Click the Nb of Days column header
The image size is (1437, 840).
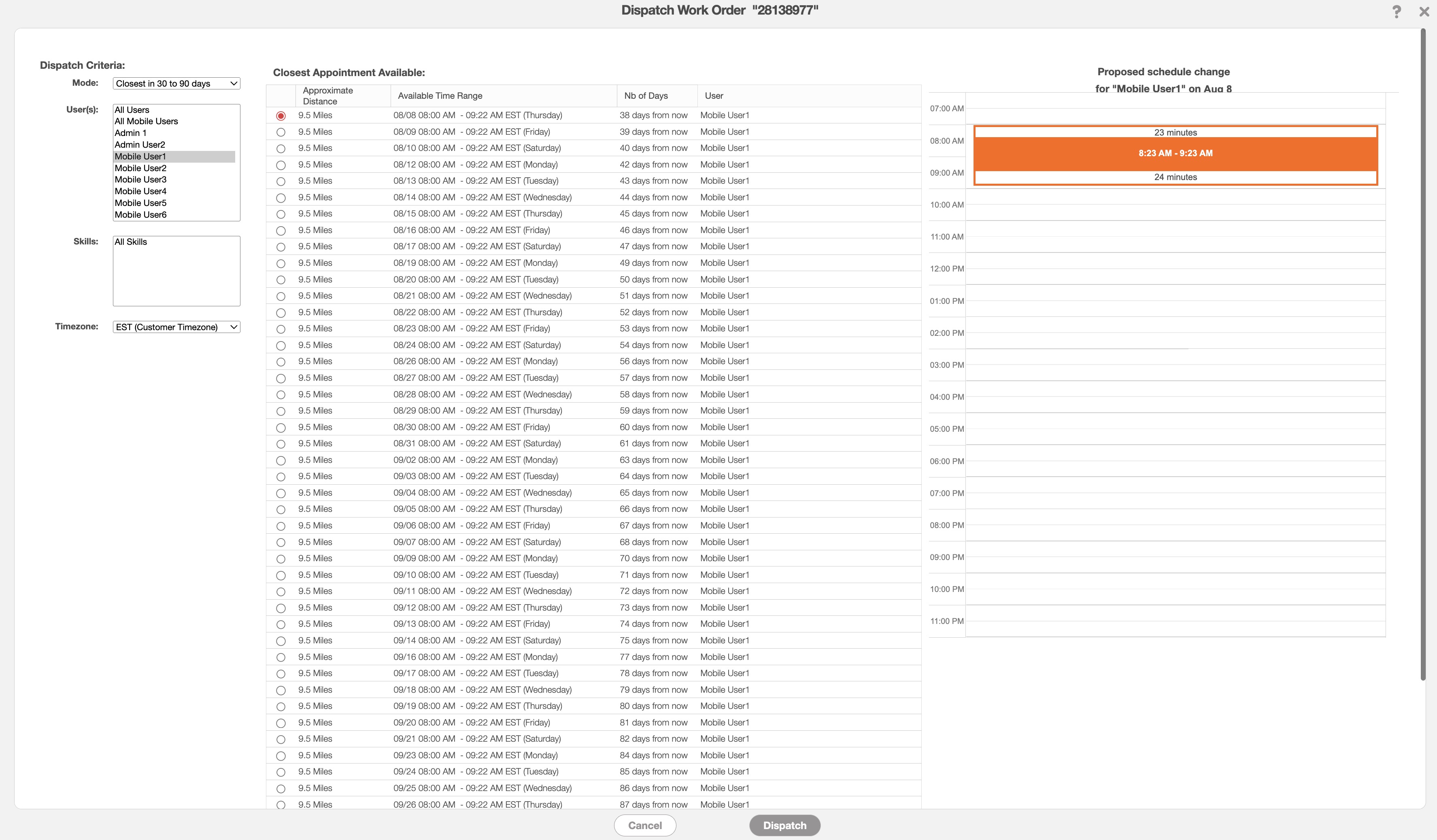coord(646,96)
